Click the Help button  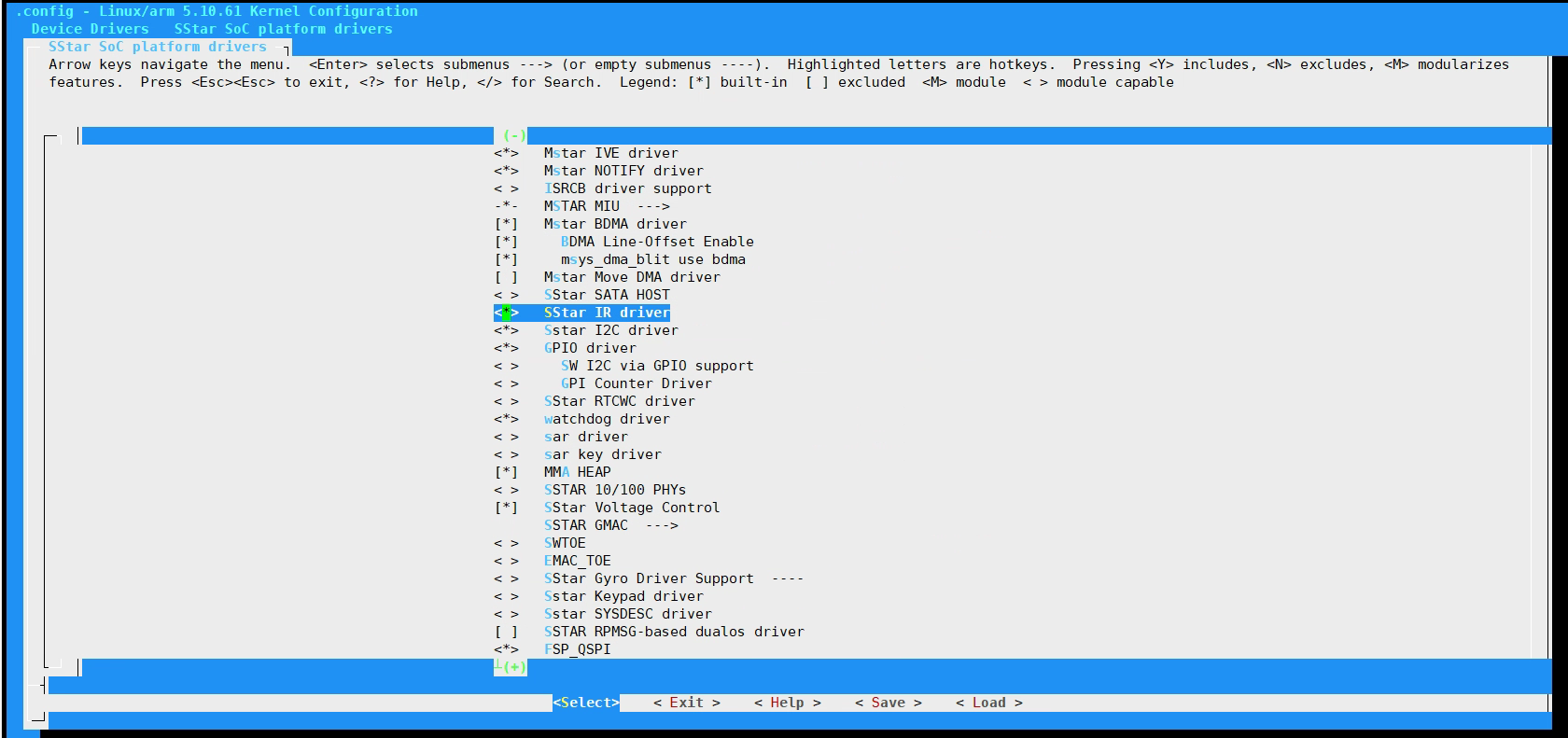tap(788, 703)
